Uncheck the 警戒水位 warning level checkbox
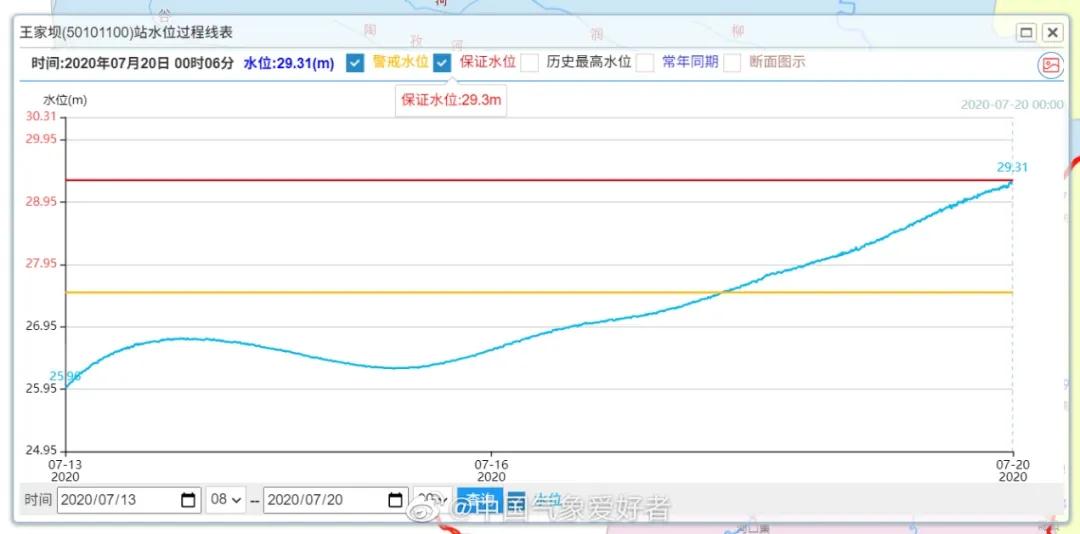1080x534 pixels. pyautogui.click(x=355, y=63)
